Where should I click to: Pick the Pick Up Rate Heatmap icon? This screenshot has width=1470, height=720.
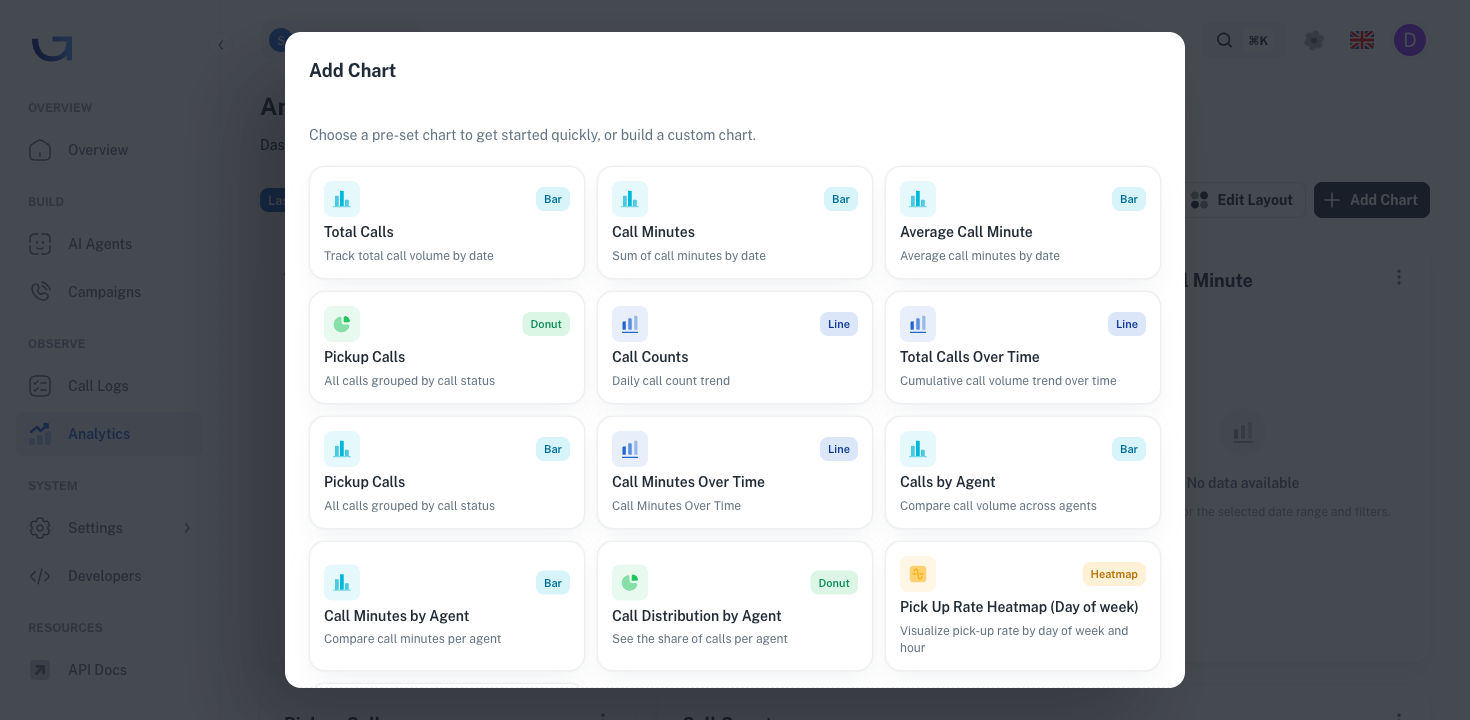click(918, 574)
